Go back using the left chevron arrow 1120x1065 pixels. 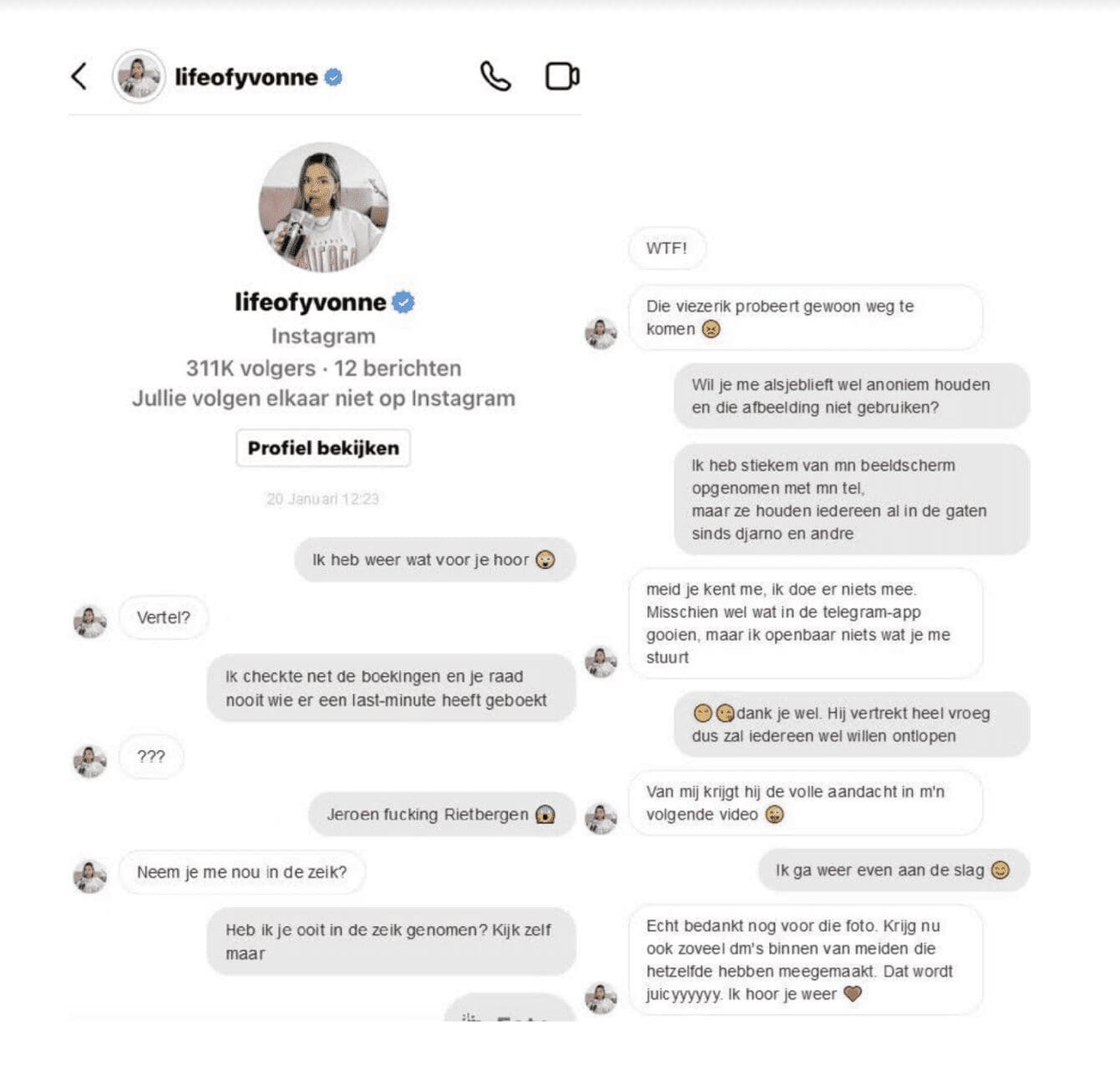[79, 76]
